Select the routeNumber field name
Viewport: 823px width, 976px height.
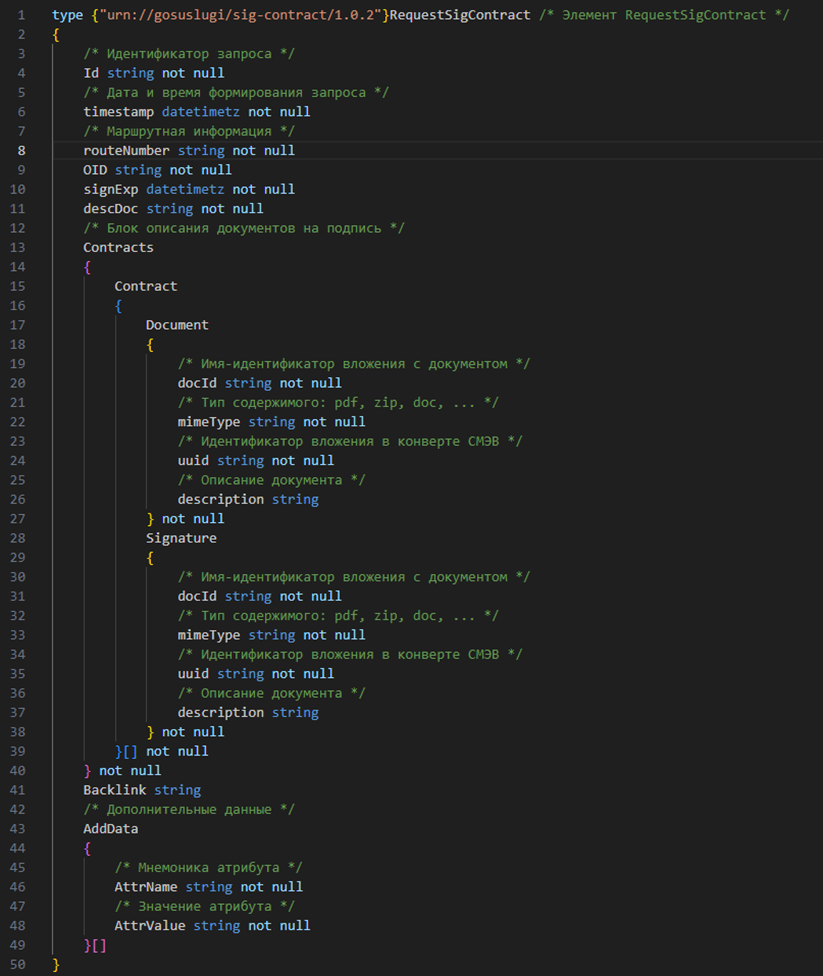click(x=126, y=151)
